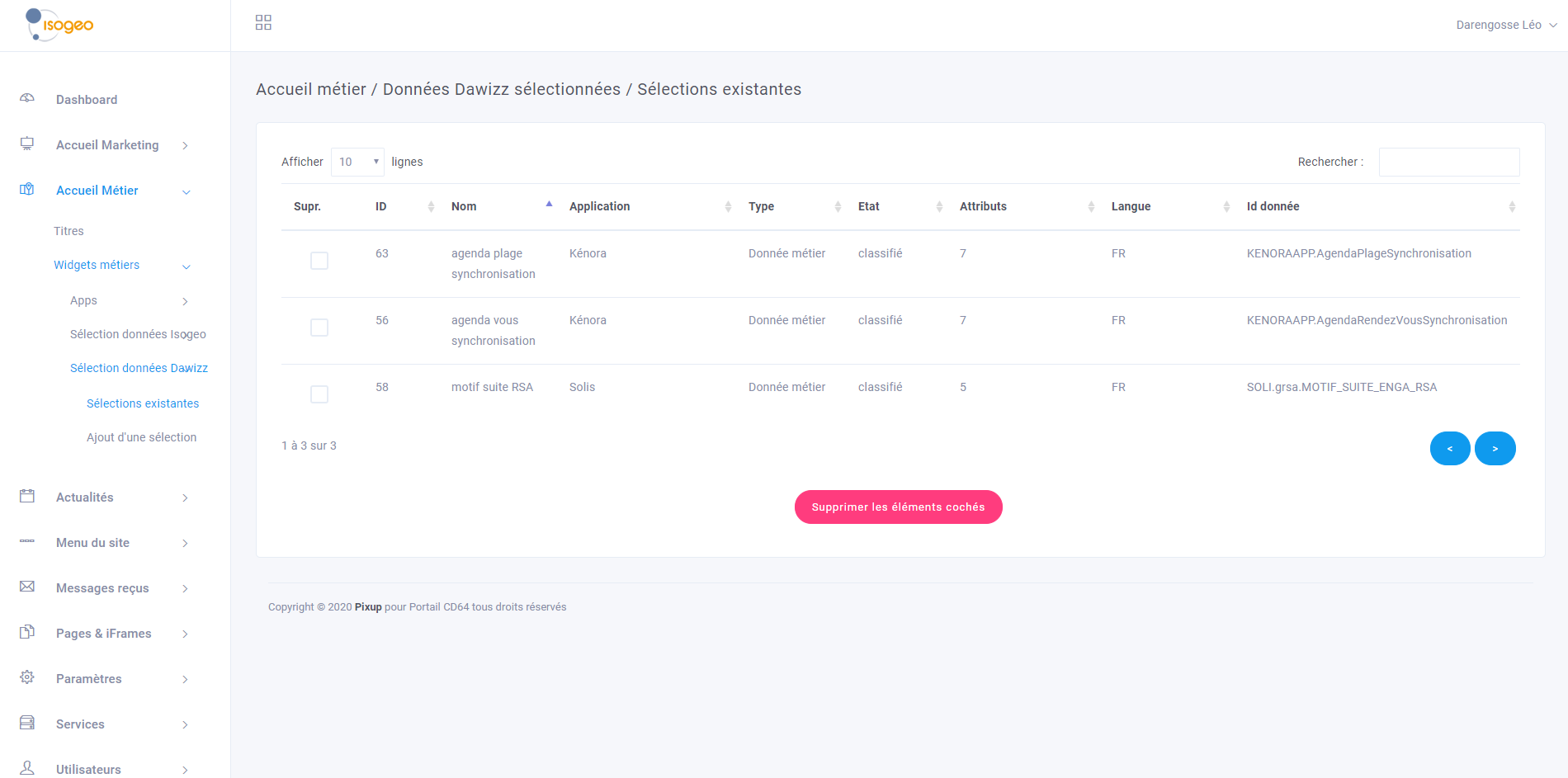Select KENORAAPP.AgendaRendezVousSynchronisation cell
The image size is (1568, 778).
click(1377, 320)
